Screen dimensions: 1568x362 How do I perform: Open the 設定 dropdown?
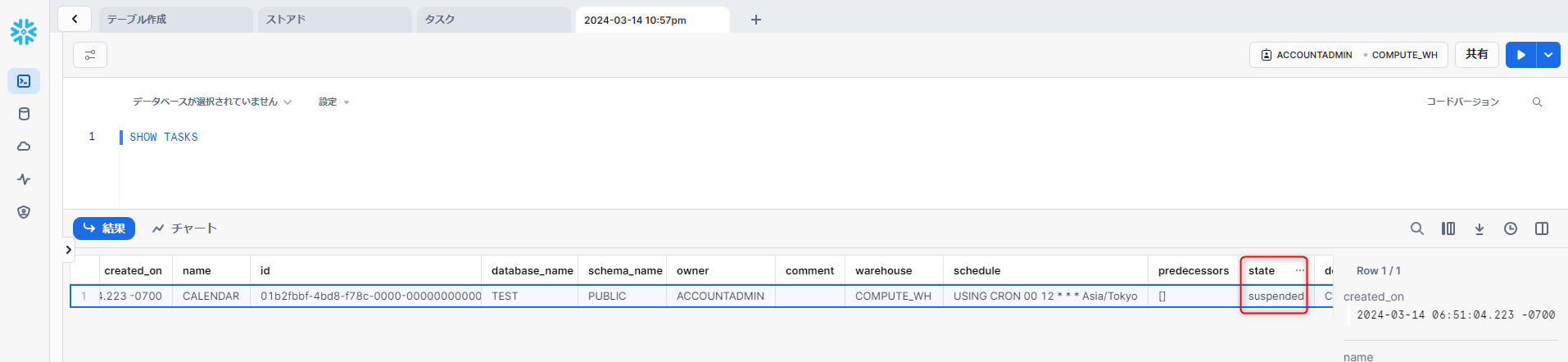pyautogui.click(x=333, y=102)
